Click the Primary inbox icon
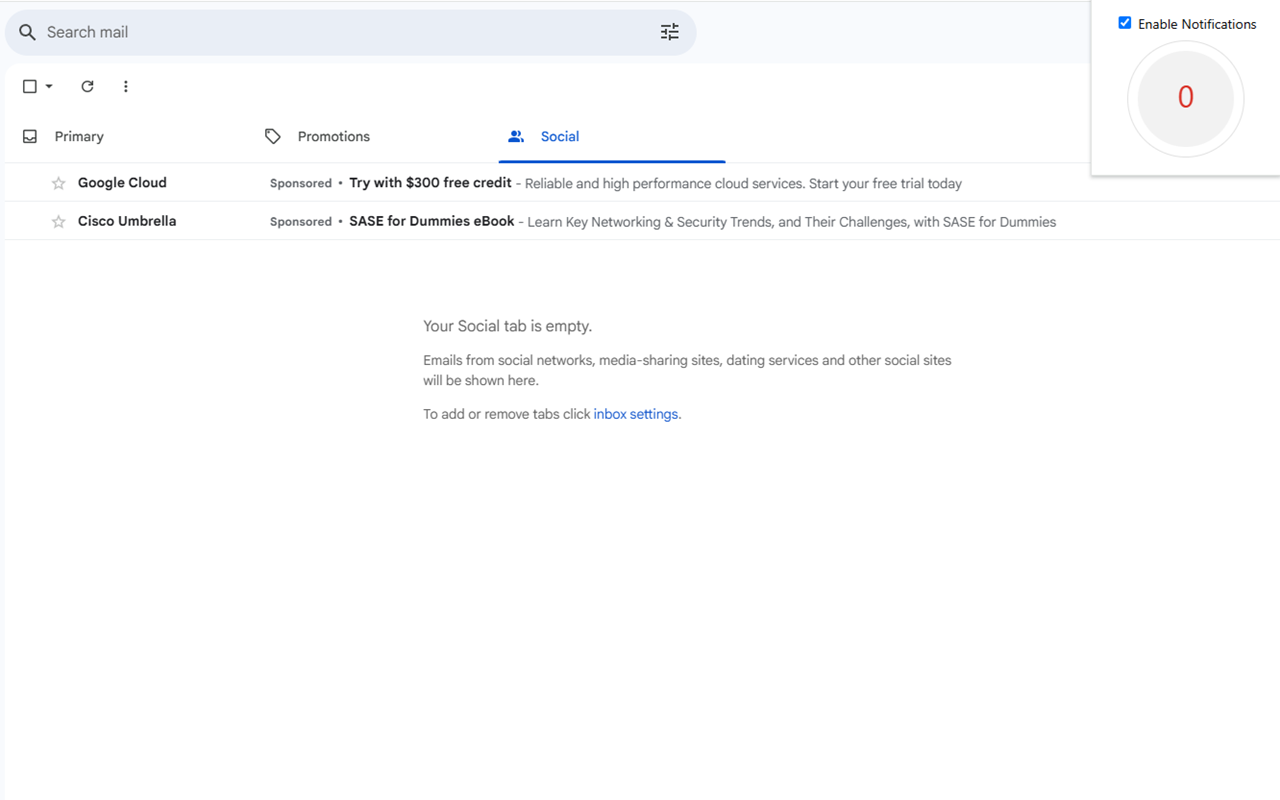The width and height of the screenshot is (1280, 800). (30, 136)
